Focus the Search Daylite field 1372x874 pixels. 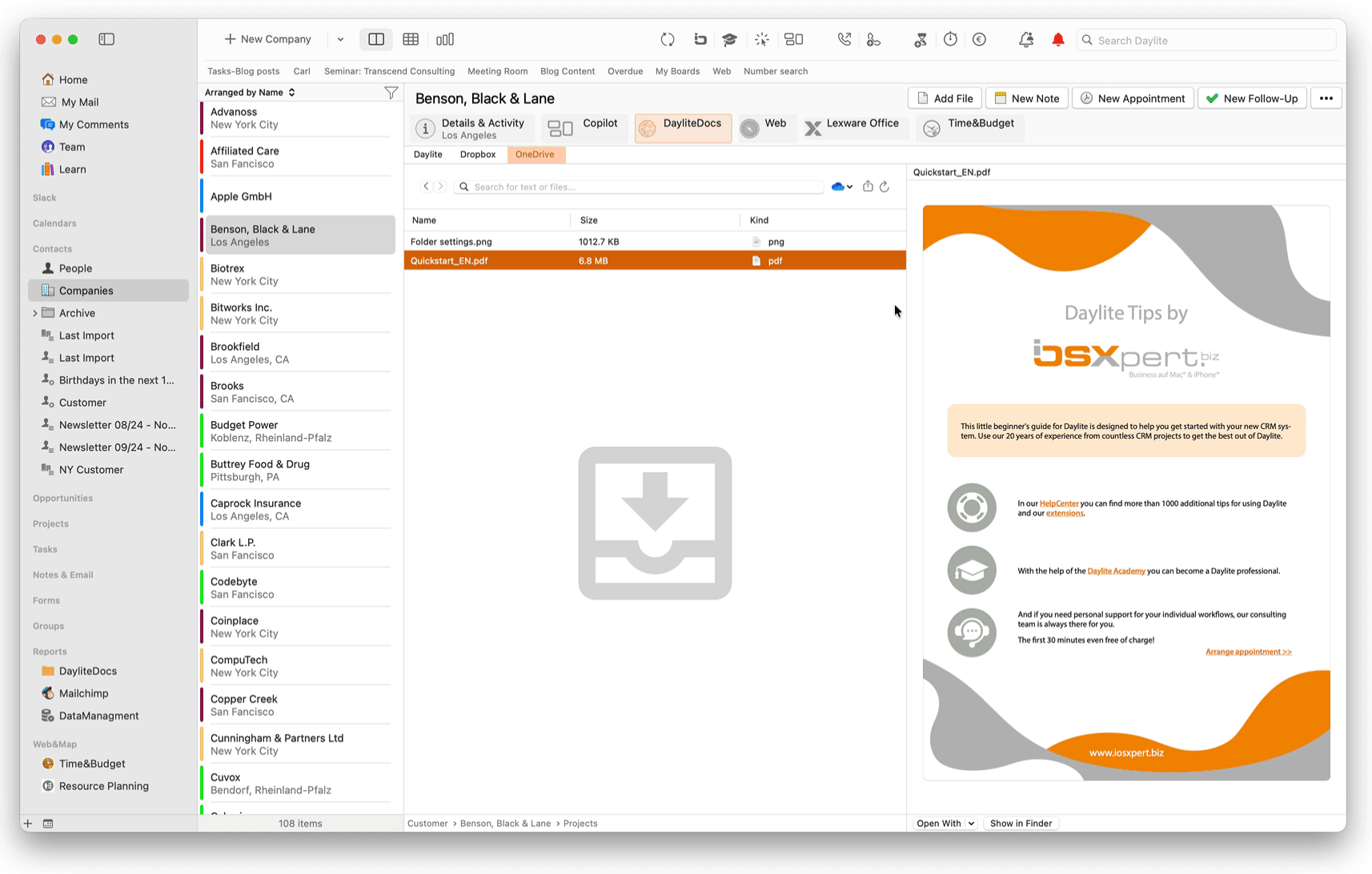pos(1207,40)
